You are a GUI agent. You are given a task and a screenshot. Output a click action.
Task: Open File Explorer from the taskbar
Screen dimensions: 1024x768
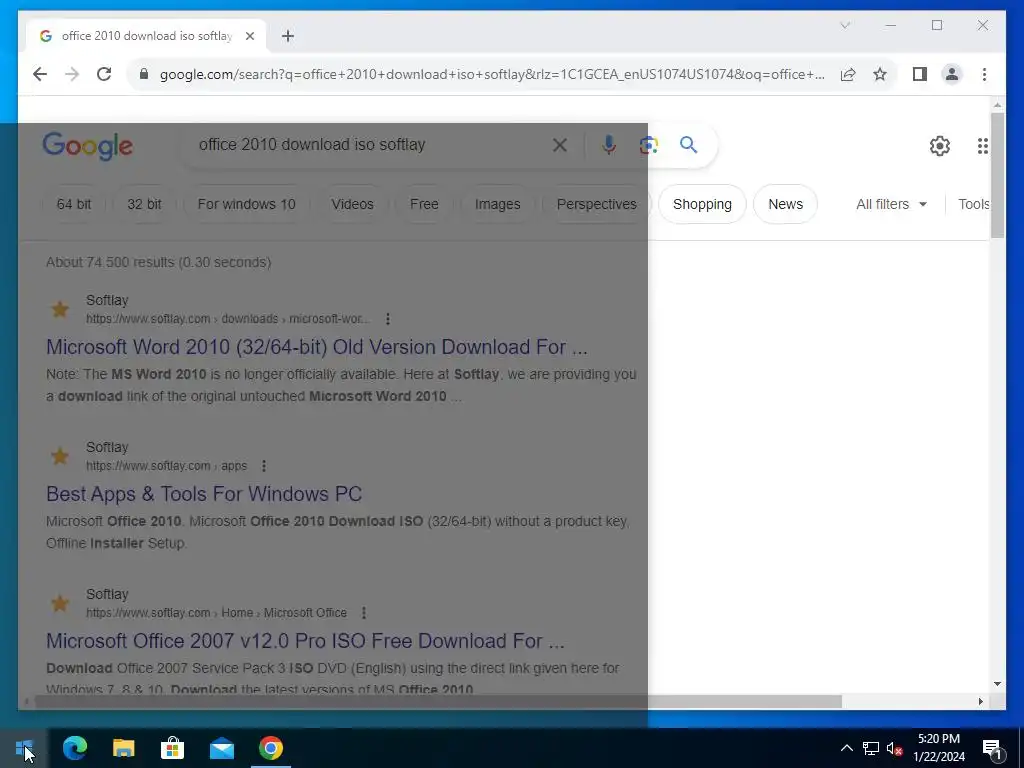click(123, 748)
